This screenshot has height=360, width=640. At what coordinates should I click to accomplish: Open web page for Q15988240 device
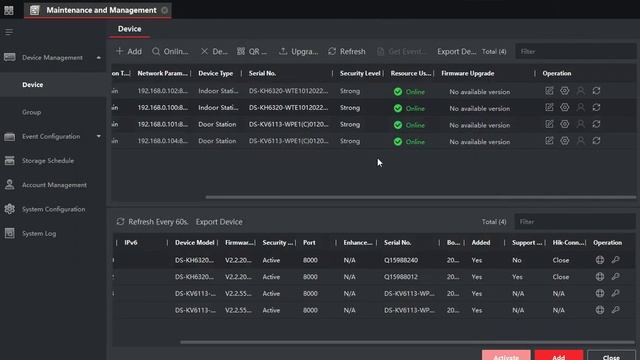click(x=600, y=260)
